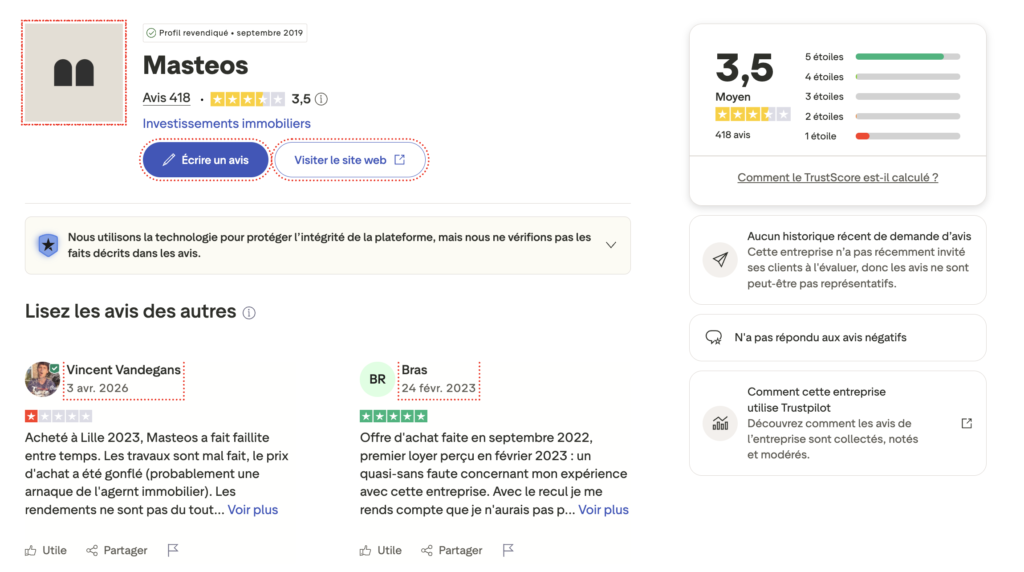This screenshot has width=1024, height=572.
Task: Flag Bras' review
Action: (x=507, y=550)
